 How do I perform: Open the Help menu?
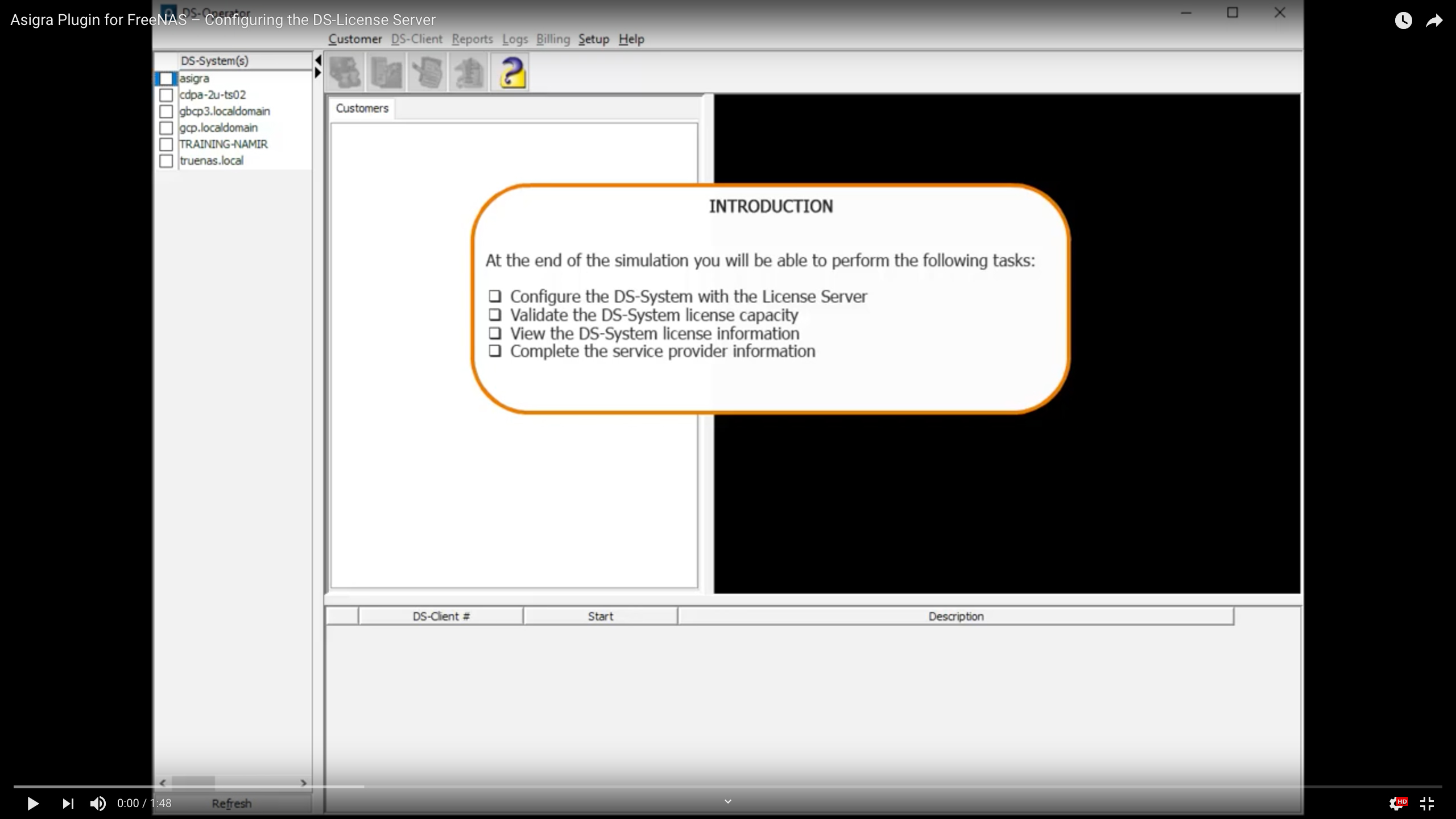(631, 39)
